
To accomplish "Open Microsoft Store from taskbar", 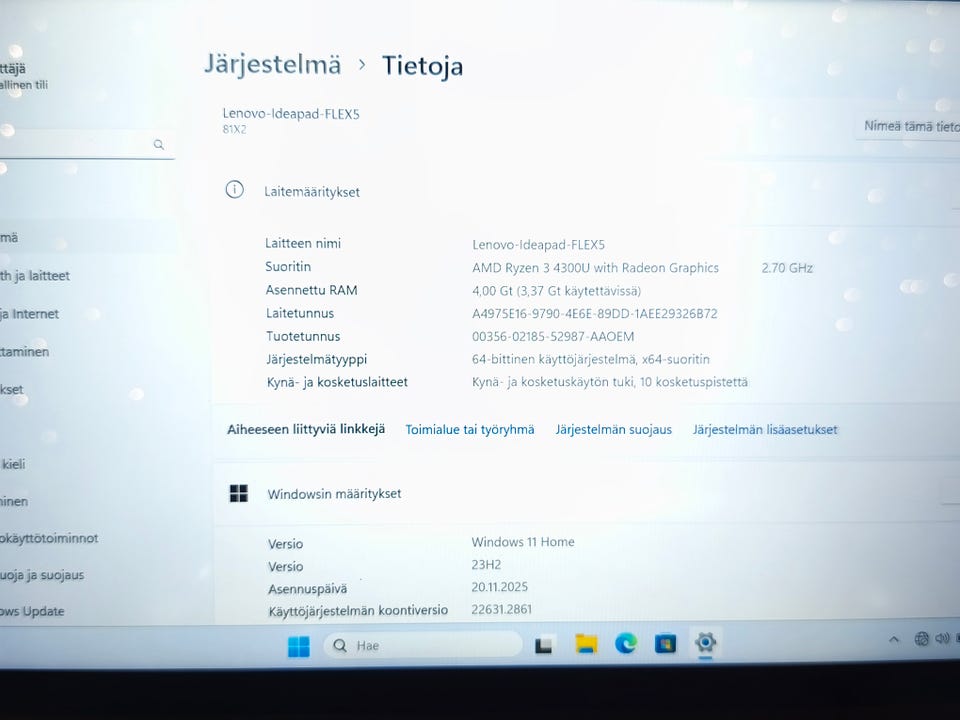I will (x=666, y=643).
